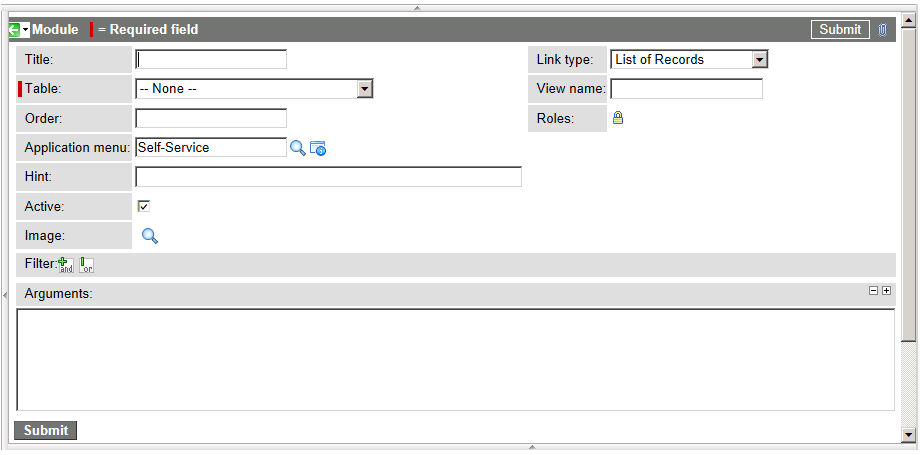Open the Module header context menu arrow
This screenshot has width=924, height=455.
(x=26, y=30)
